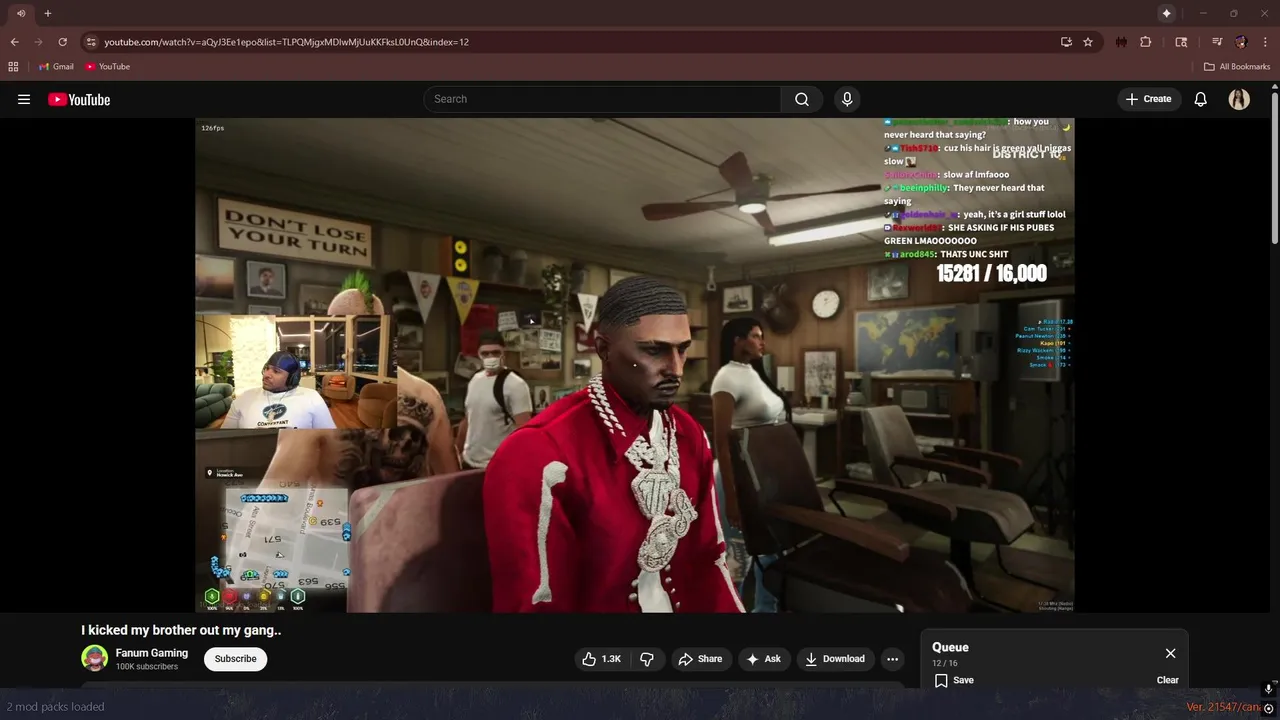Viewport: 1280px width, 720px height.
Task: Go to the YouTube home logo
Action: pos(79,99)
